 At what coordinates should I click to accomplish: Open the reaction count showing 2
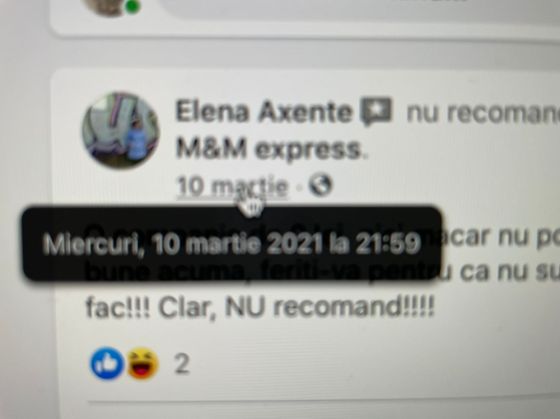click(x=181, y=364)
